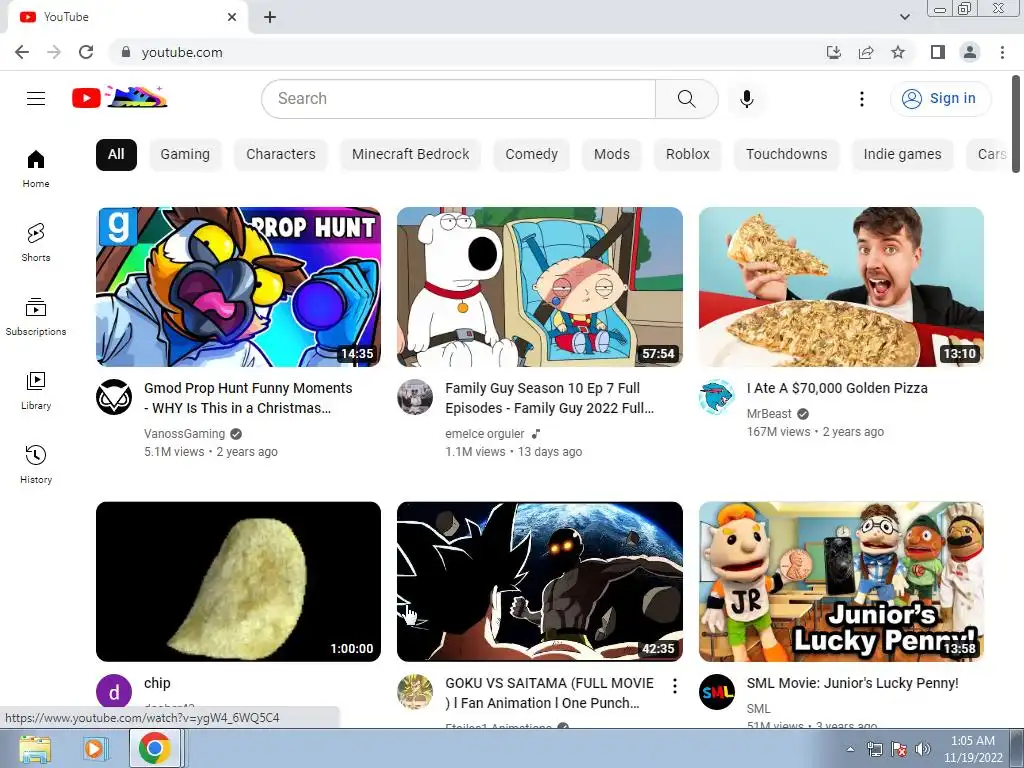Image resolution: width=1024 pixels, height=768 pixels.
Task: Open File Explorer from taskbar
Action: point(35,749)
